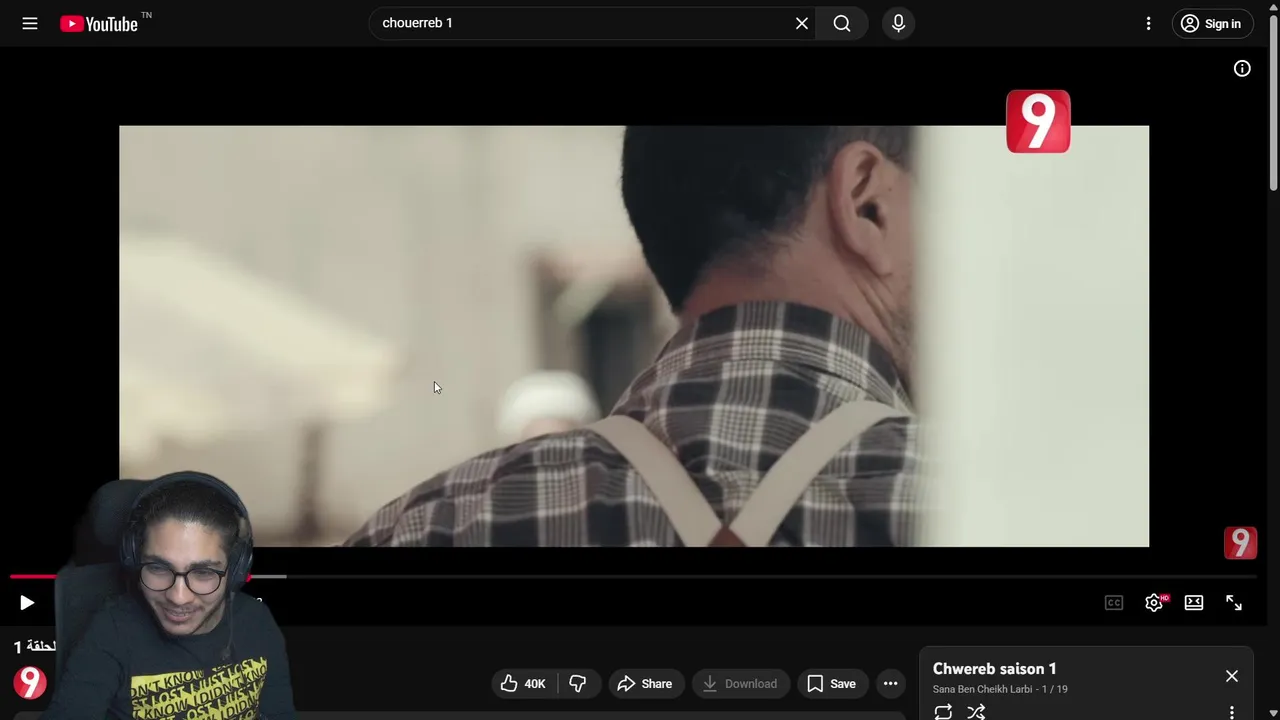Screen dimensions: 1280x720
Task: Click the channel 9 watermark in the video corner
Action: 1240,543
